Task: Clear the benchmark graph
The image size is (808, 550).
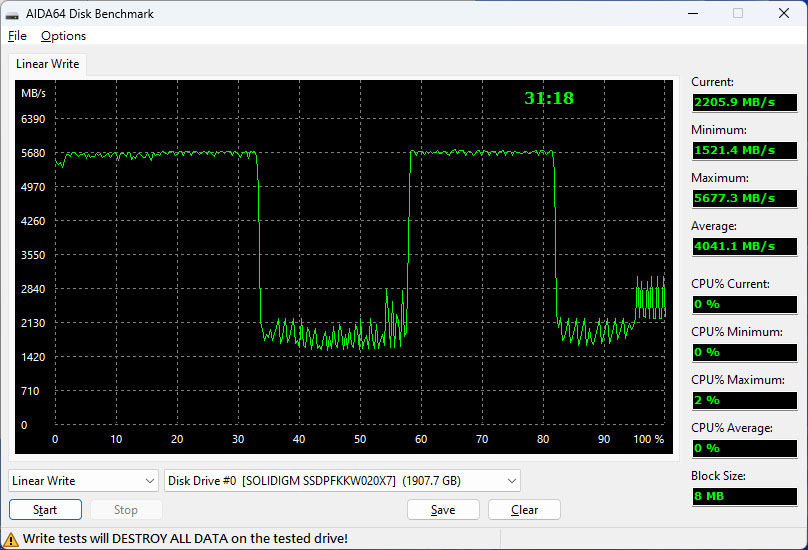Action: [x=524, y=510]
